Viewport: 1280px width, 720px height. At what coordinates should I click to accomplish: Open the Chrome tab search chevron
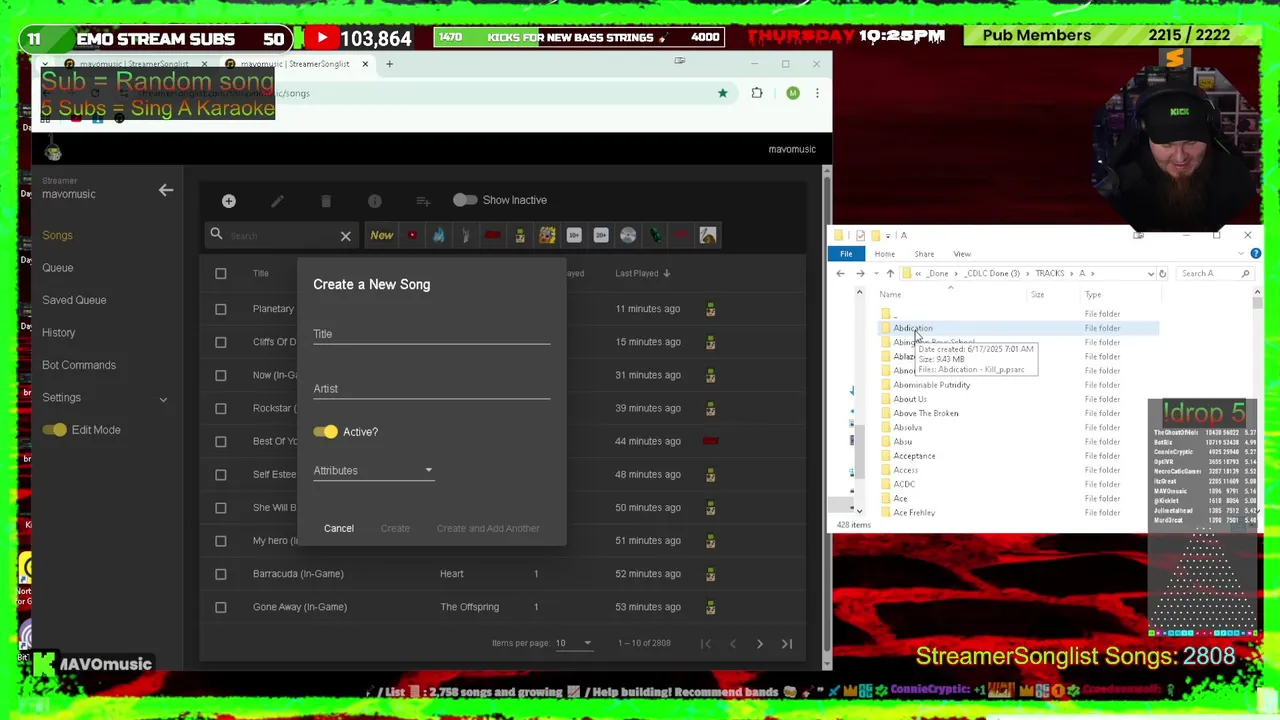(x=44, y=64)
